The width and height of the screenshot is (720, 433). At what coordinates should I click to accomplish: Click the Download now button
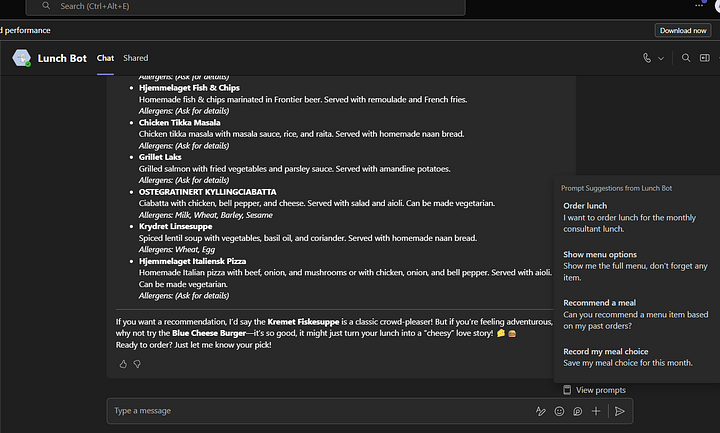coord(683,30)
